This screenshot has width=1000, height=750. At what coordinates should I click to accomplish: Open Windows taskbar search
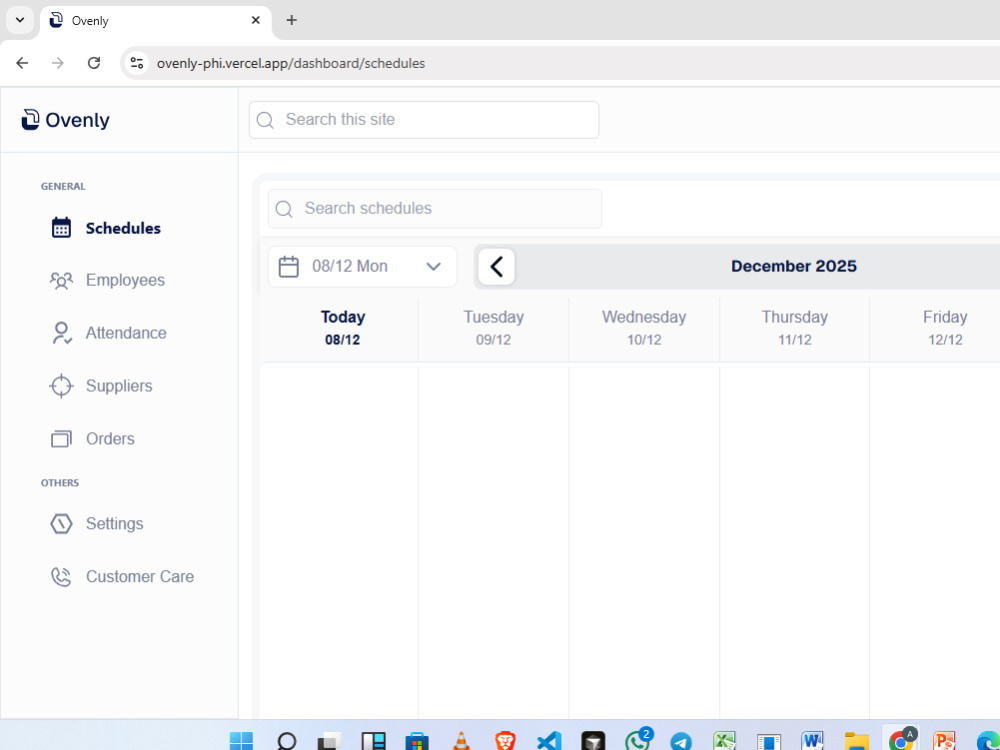(x=286, y=741)
